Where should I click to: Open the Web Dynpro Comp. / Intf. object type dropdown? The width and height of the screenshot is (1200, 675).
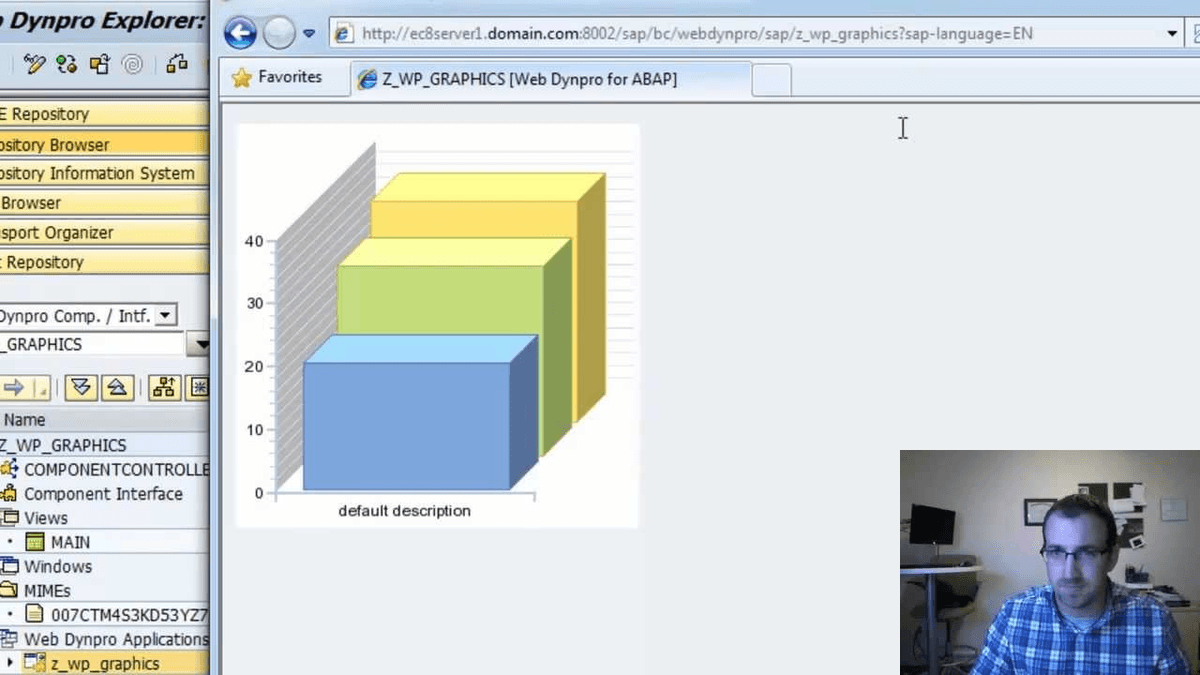167,316
